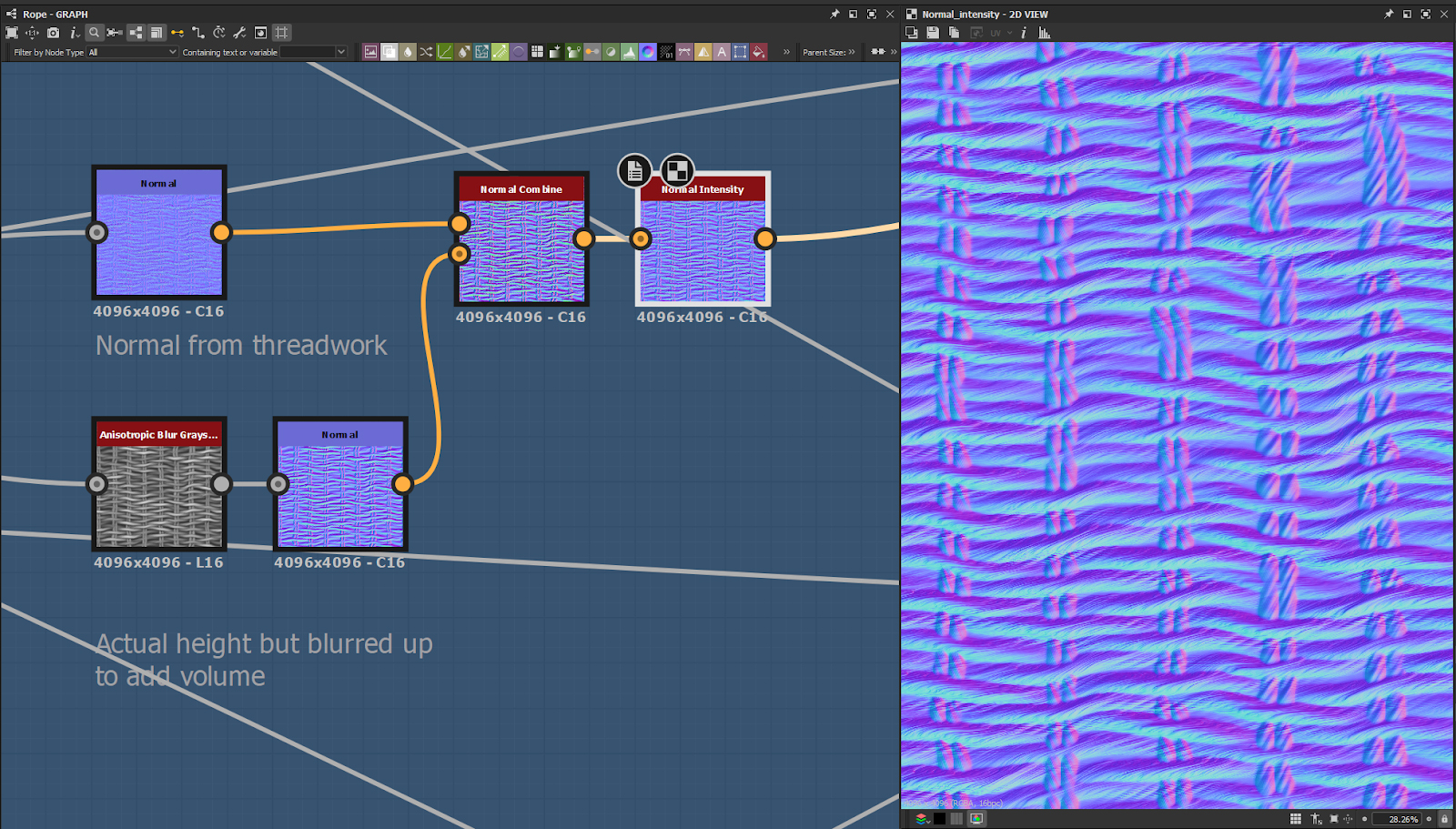Open the yellow link display mode options
1456x829 pixels.
coord(177,33)
